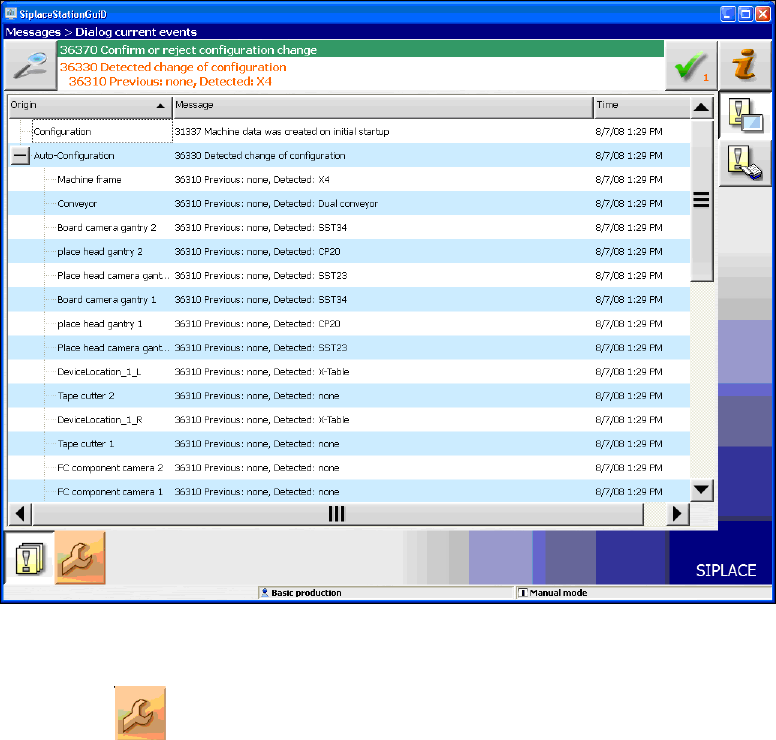The width and height of the screenshot is (776, 740).
Task: Click the vertical scrollbar thumb
Action: pos(701,200)
